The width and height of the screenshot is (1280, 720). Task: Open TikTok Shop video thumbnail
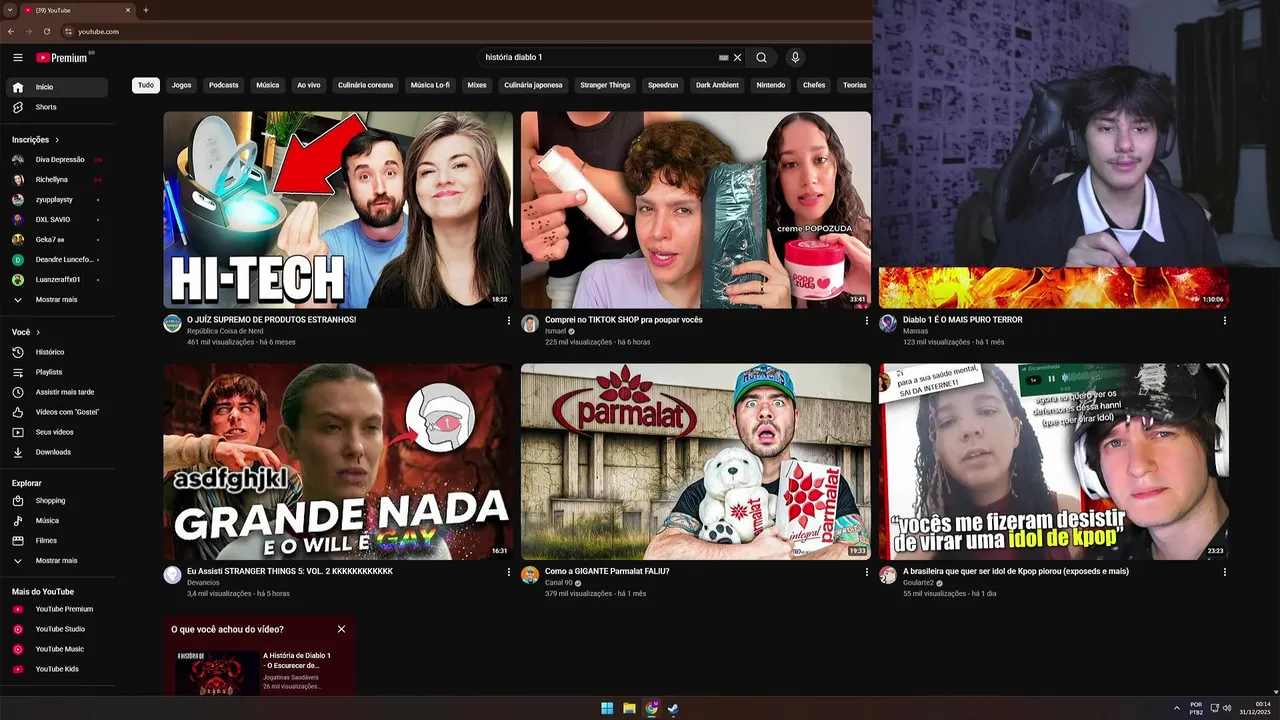click(695, 209)
